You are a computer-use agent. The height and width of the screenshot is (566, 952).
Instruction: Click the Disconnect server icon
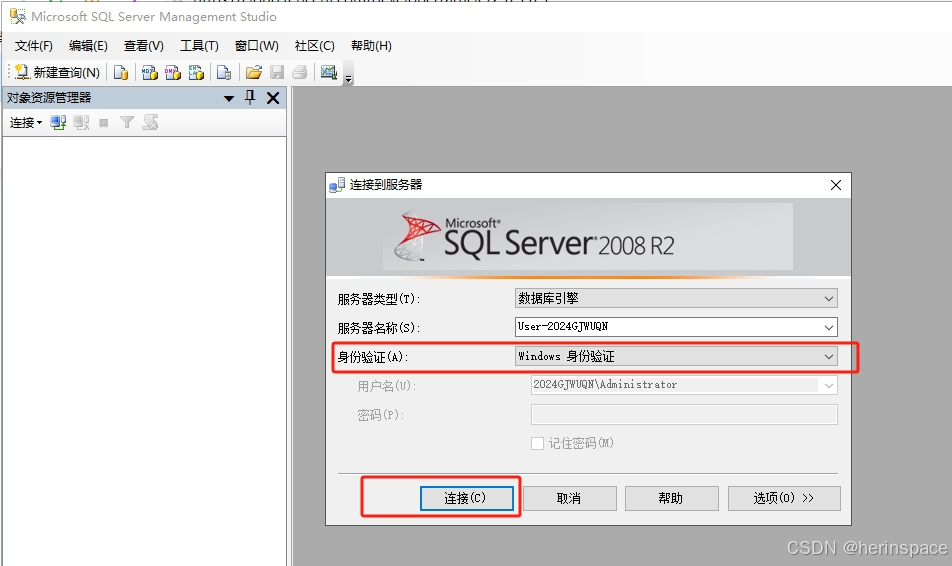point(81,123)
